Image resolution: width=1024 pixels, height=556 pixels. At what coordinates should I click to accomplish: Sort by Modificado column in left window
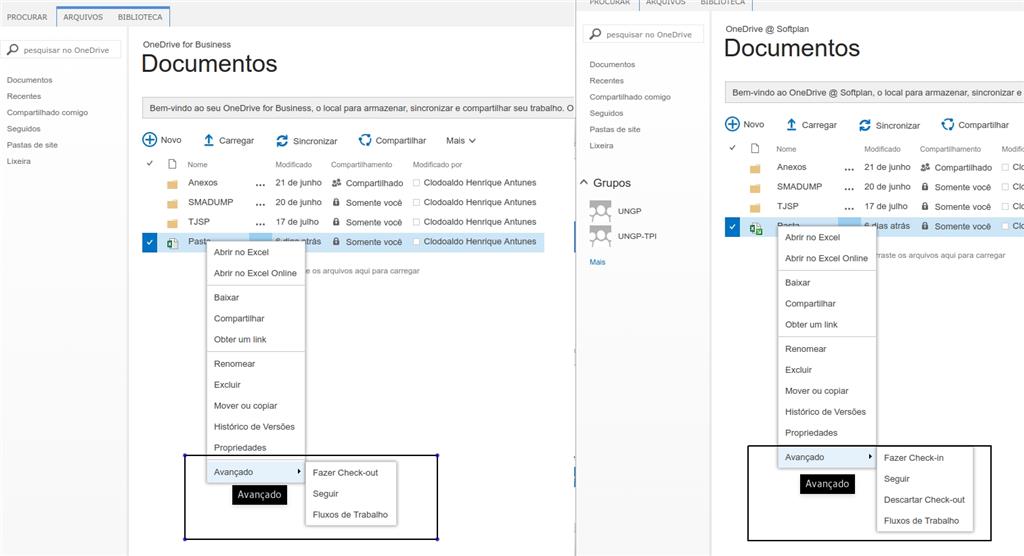[293, 165]
